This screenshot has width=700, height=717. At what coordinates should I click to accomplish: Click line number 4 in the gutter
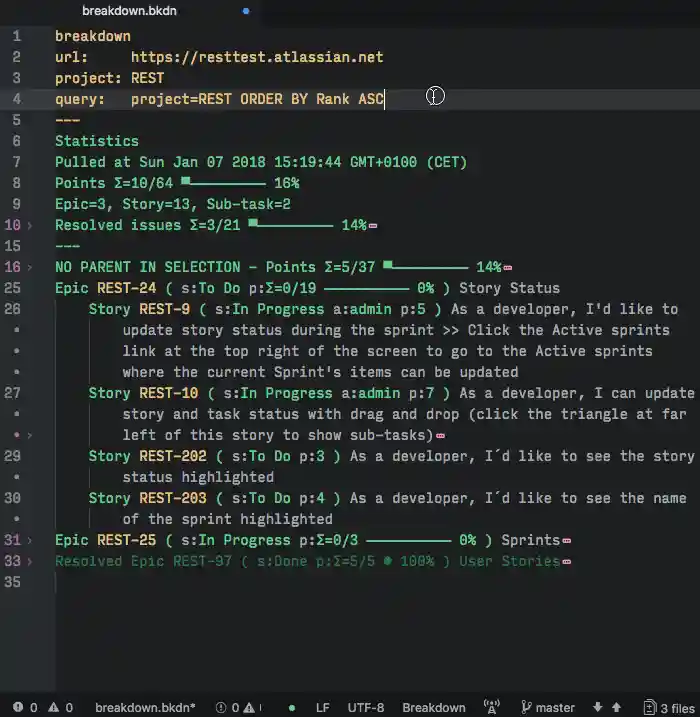pyautogui.click(x=16, y=99)
